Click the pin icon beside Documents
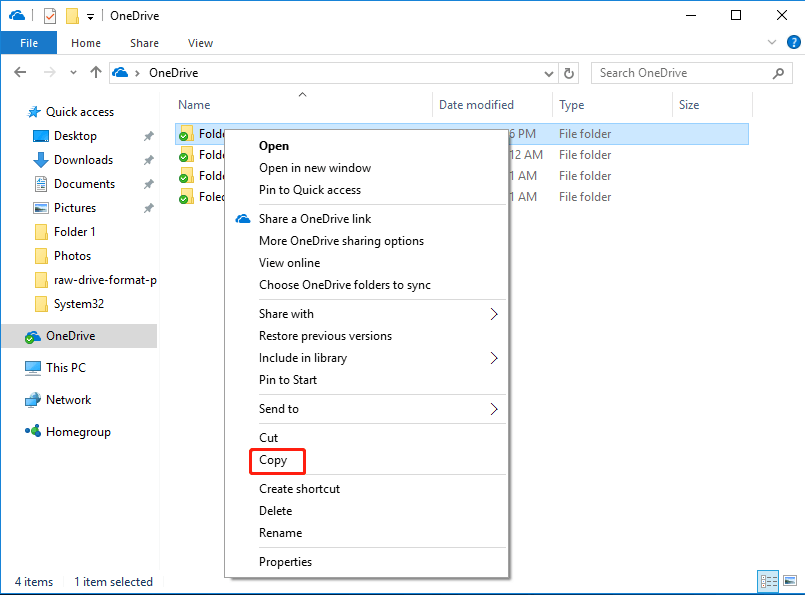 (x=148, y=184)
